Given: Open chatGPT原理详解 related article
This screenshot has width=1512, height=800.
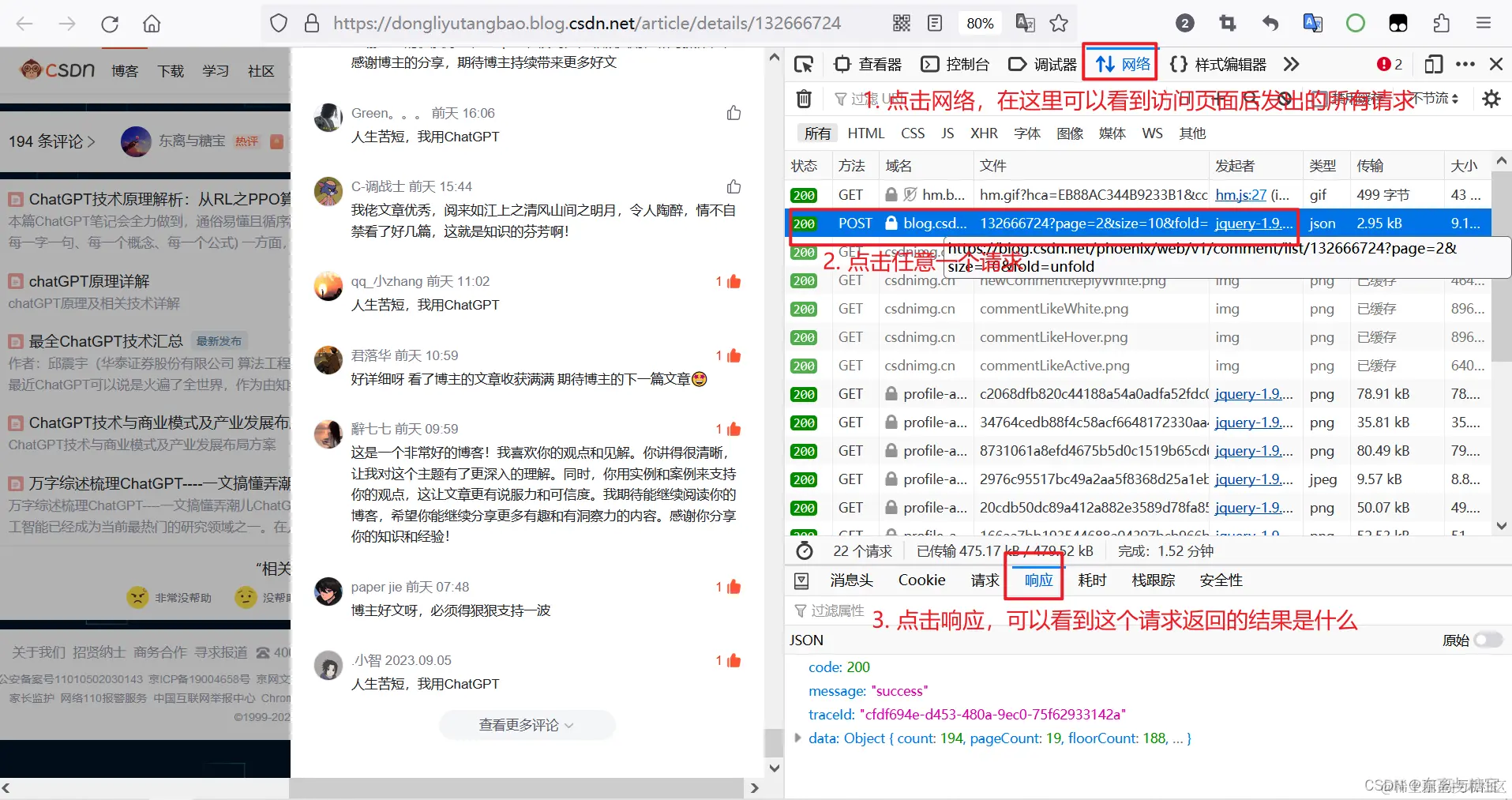Looking at the screenshot, I should pyautogui.click(x=89, y=282).
